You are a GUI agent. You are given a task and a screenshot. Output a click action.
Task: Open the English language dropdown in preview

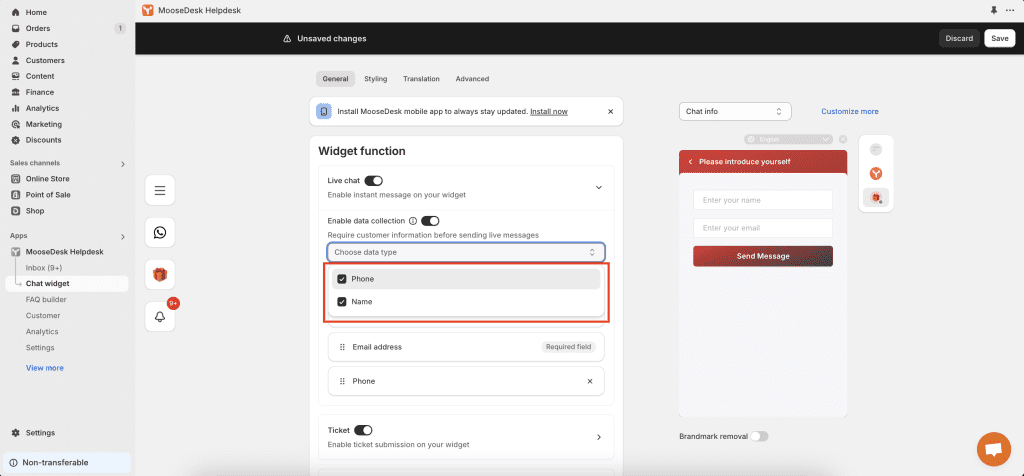point(789,139)
